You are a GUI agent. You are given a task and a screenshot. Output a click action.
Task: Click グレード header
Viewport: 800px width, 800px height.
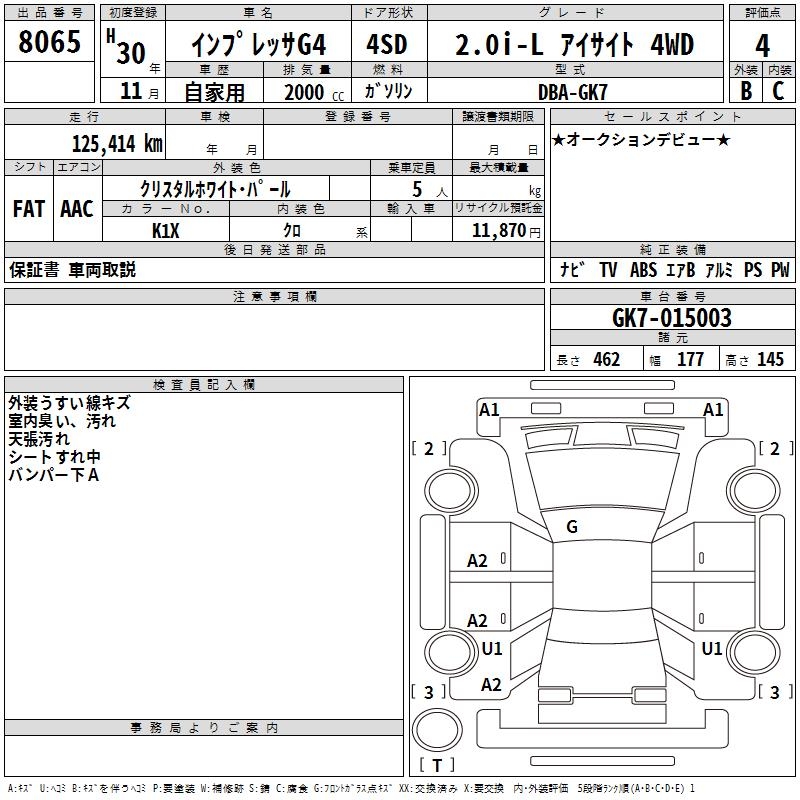[x=575, y=13]
